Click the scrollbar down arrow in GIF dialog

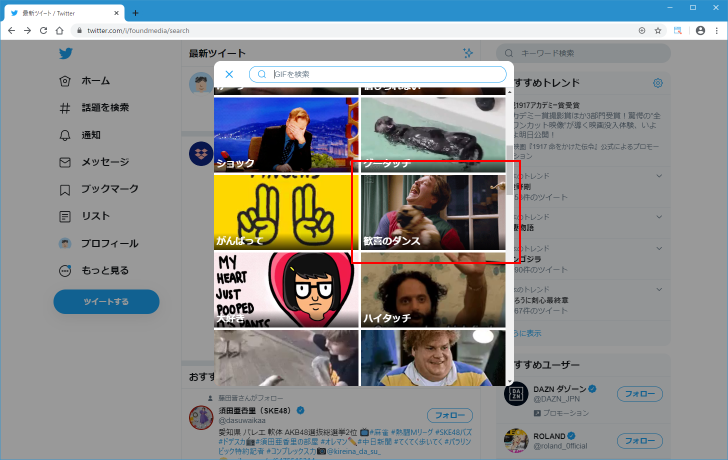pyautogui.click(x=509, y=382)
